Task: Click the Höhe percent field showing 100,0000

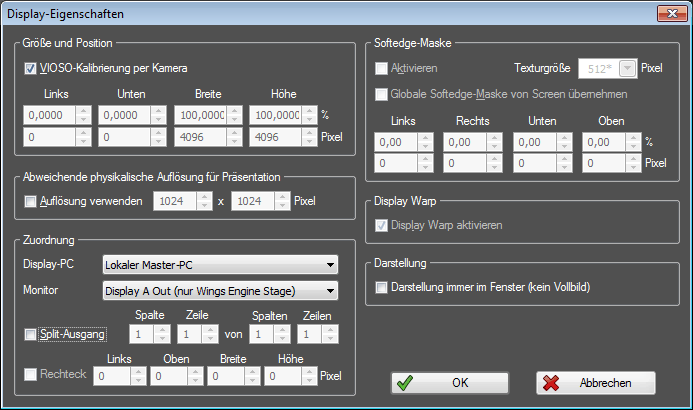Action: tap(276, 115)
